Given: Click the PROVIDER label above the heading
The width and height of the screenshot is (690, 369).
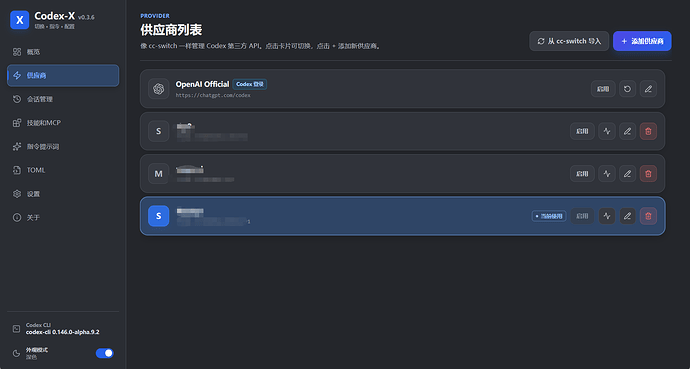Looking at the screenshot, I should [155, 16].
